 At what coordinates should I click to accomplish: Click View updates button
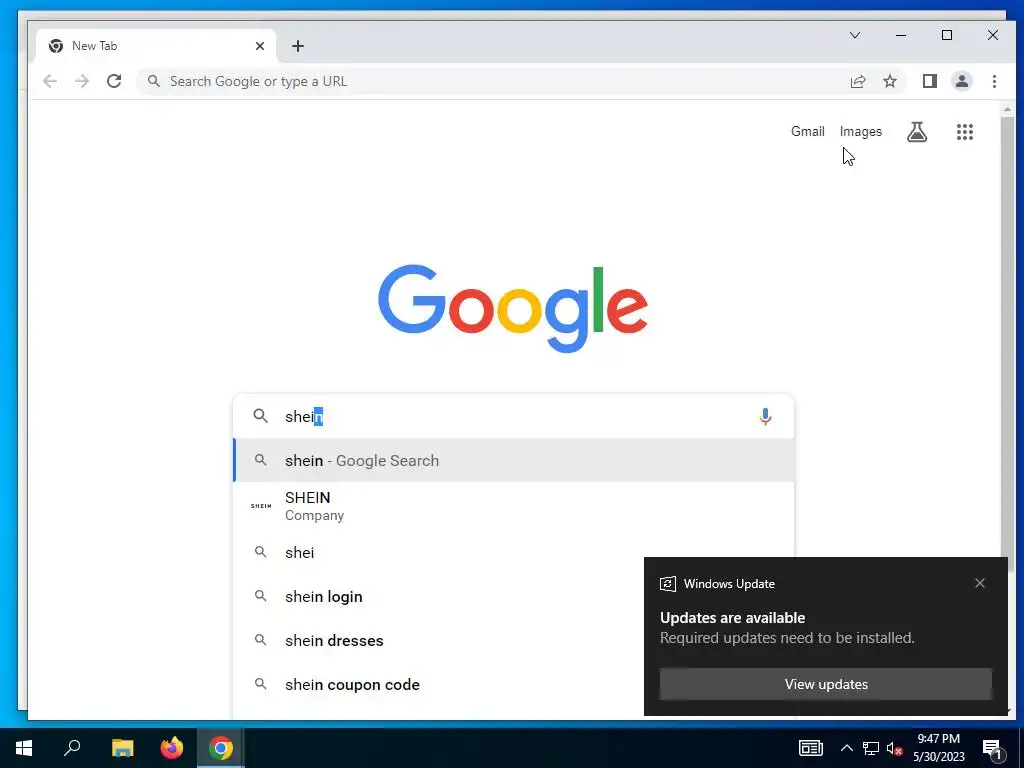click(x=825, y=684)
